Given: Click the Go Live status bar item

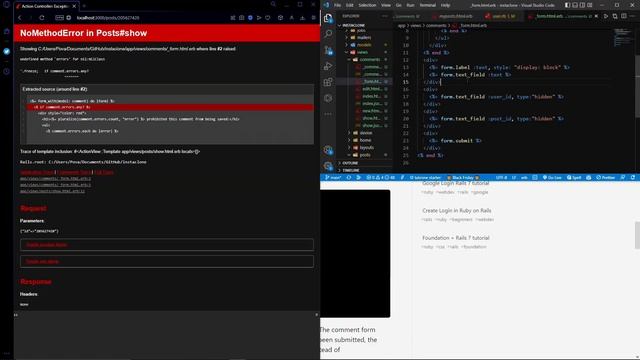Looking at the screenshot, I should [552, 178].
